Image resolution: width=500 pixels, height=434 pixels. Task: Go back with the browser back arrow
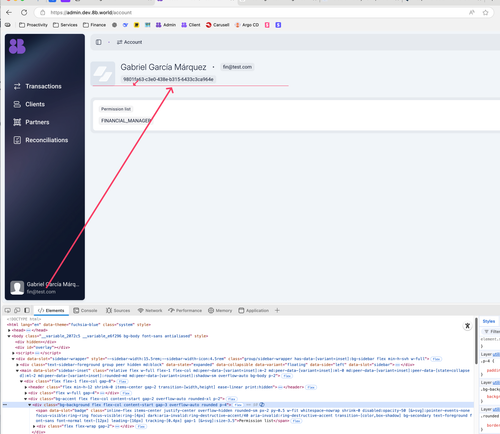coord(9,13)
